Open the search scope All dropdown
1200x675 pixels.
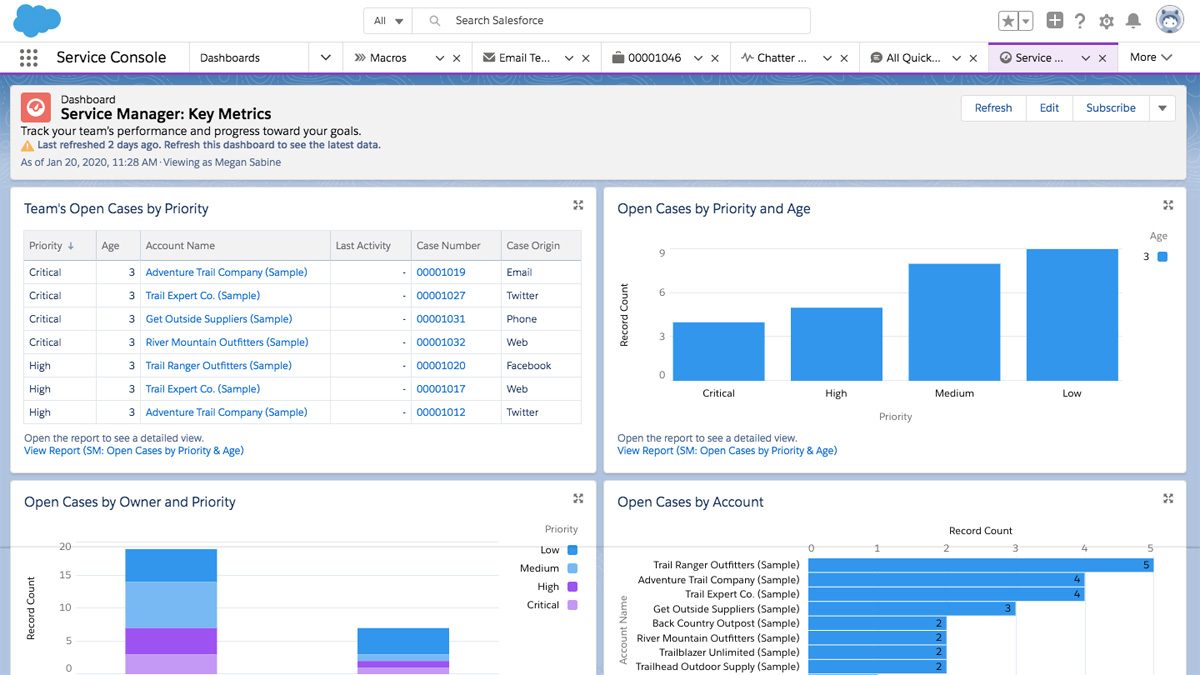pos(385,20)
